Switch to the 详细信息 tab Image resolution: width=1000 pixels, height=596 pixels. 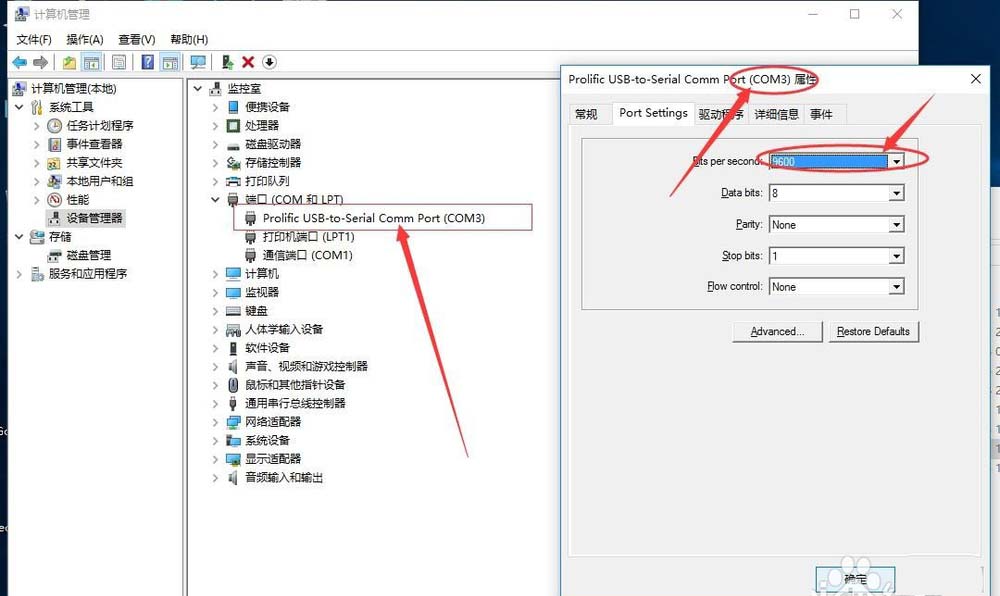[776, 114]
